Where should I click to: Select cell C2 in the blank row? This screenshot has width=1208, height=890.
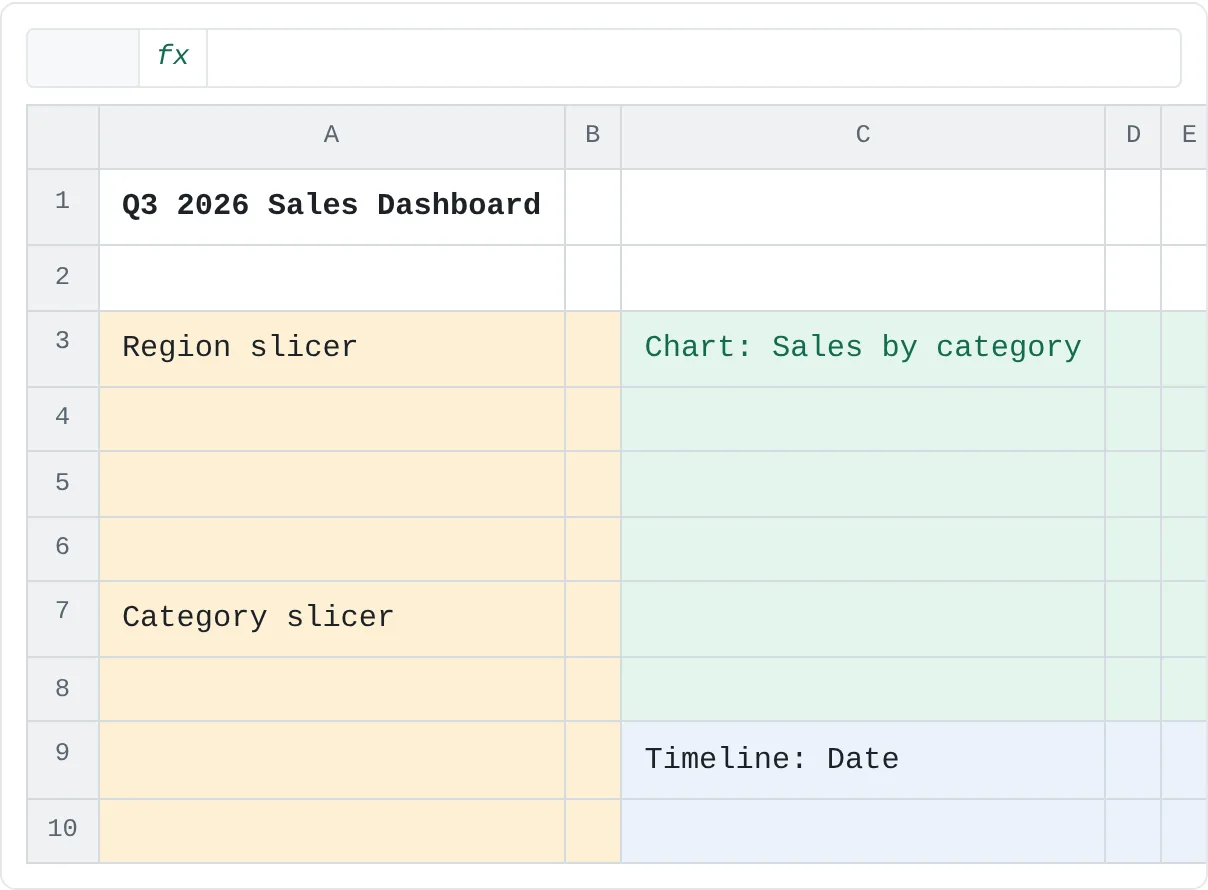863,278
